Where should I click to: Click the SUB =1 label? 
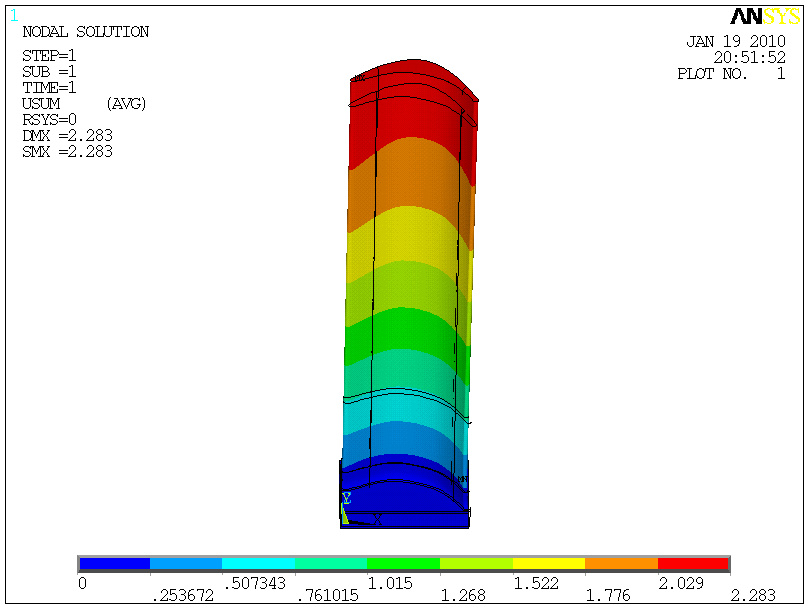point(49,72)
